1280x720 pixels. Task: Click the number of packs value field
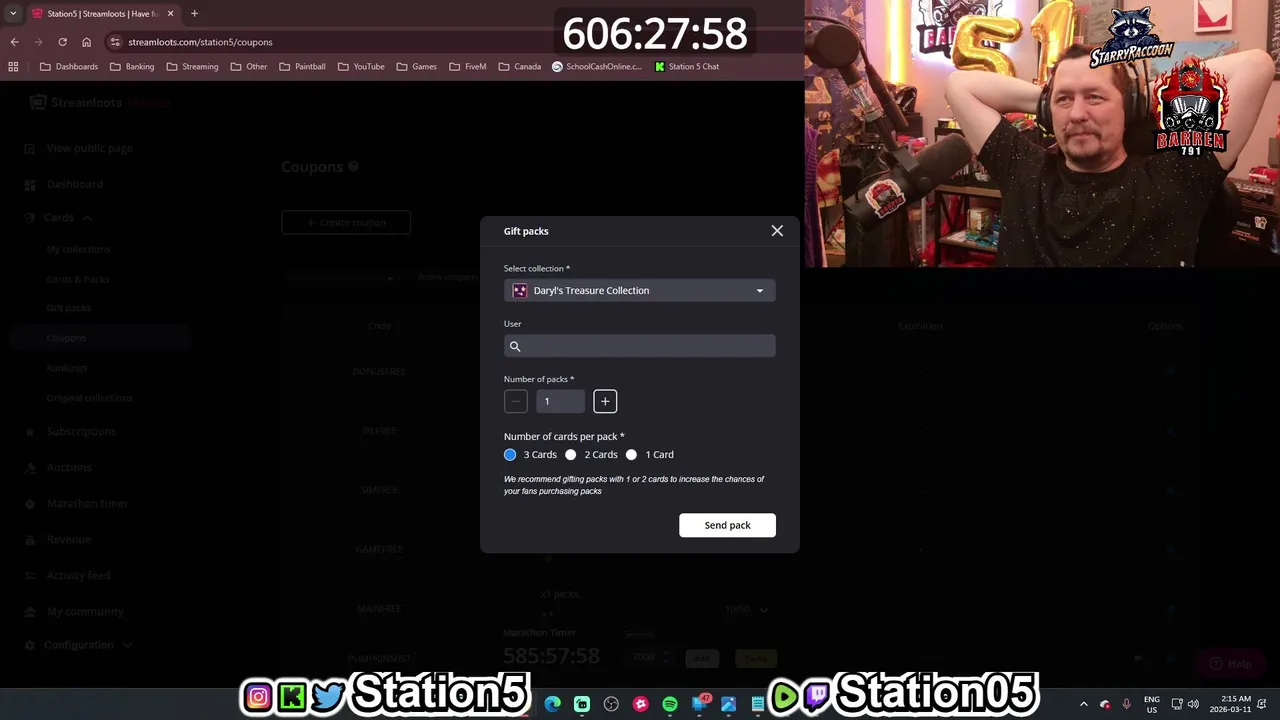click(560, 401)
